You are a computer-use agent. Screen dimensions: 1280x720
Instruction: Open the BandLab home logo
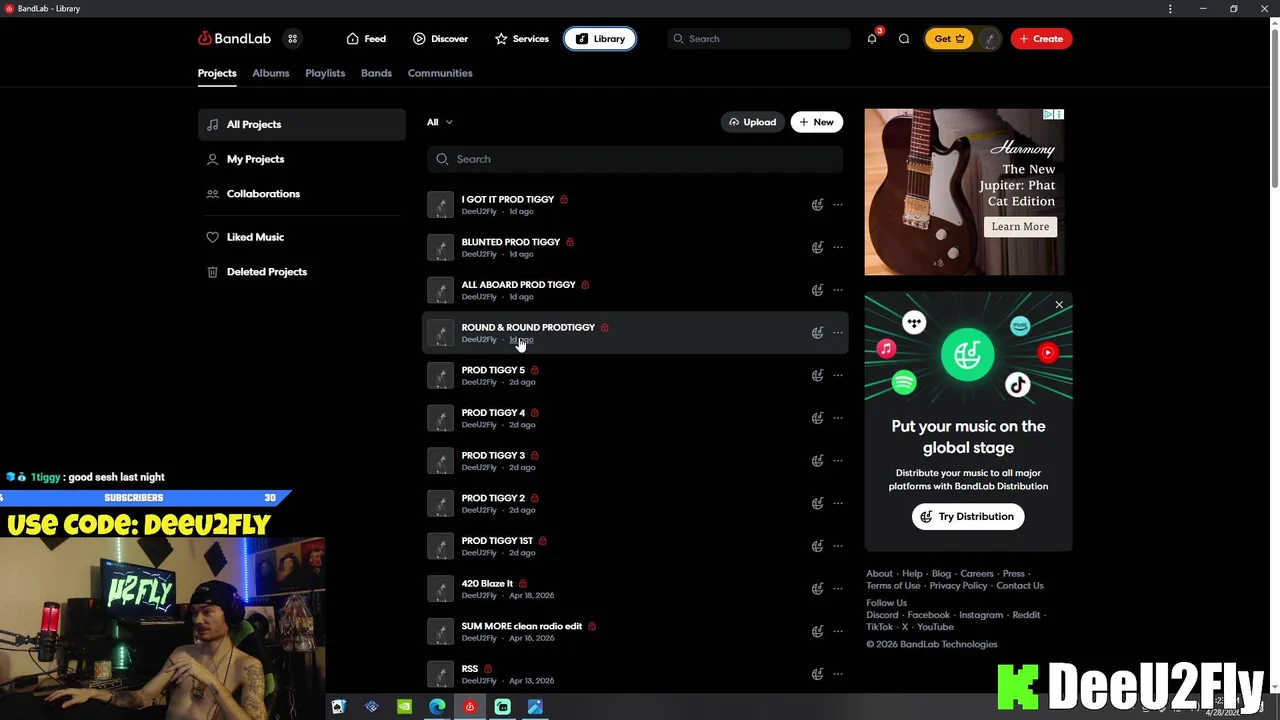[234, 38]
